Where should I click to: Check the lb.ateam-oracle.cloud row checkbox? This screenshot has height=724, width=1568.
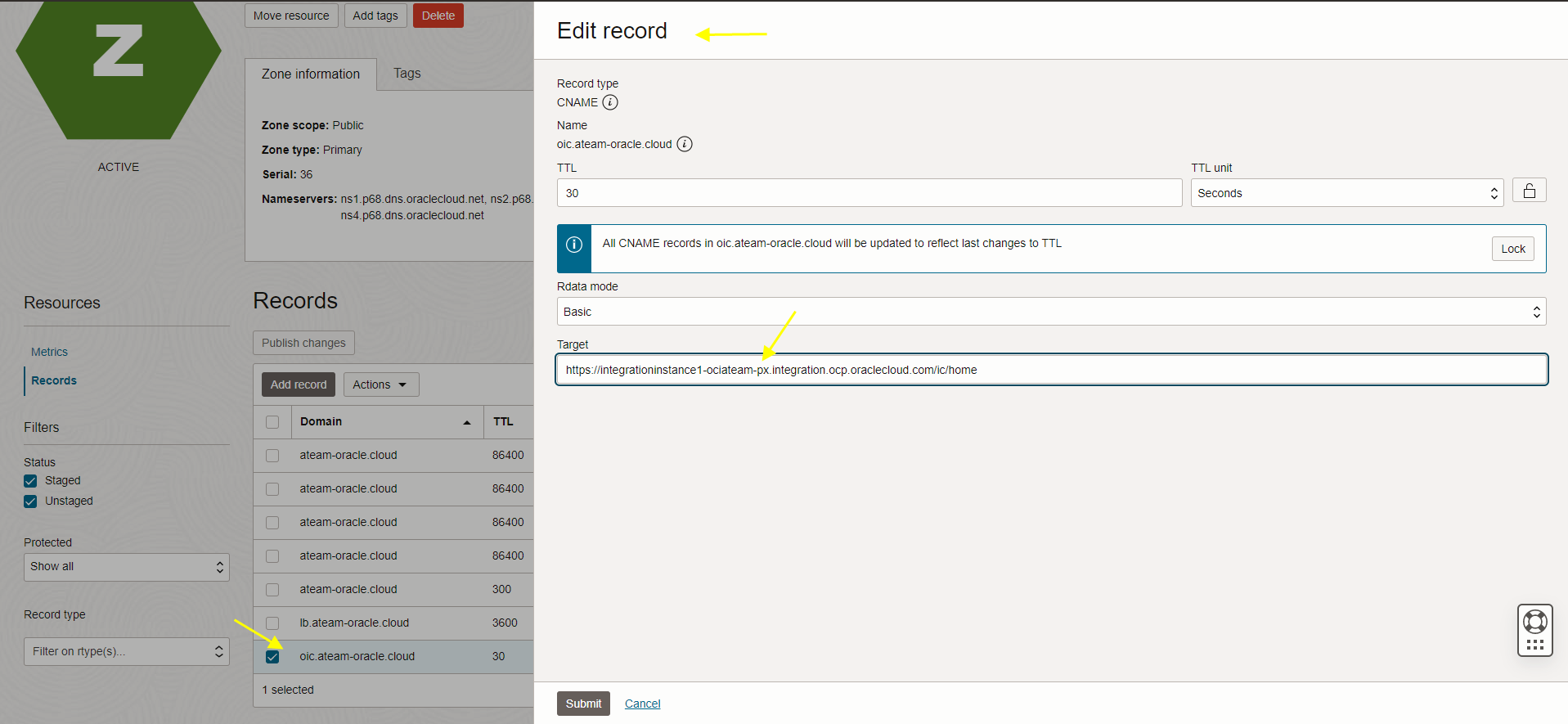click(x=272, y=623)
